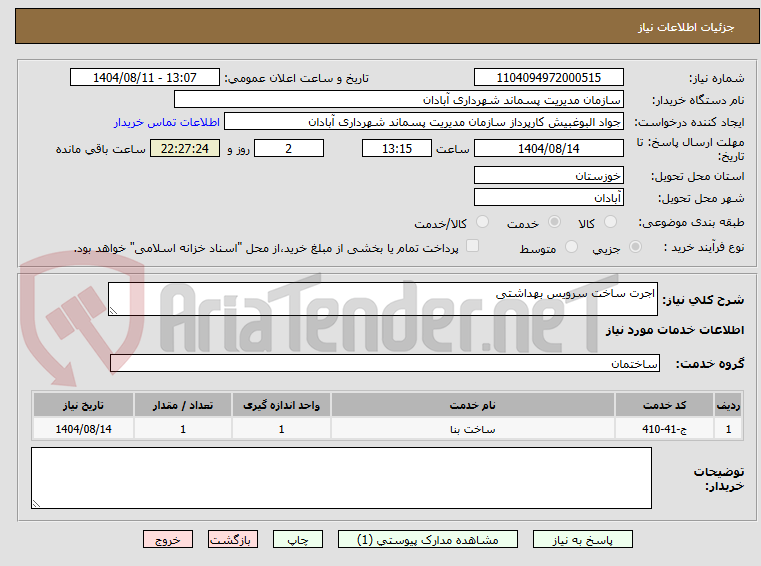This screenshot has height=566, width=761.
Task: Click the تاریخ نیاز column header
Action: 83,405
